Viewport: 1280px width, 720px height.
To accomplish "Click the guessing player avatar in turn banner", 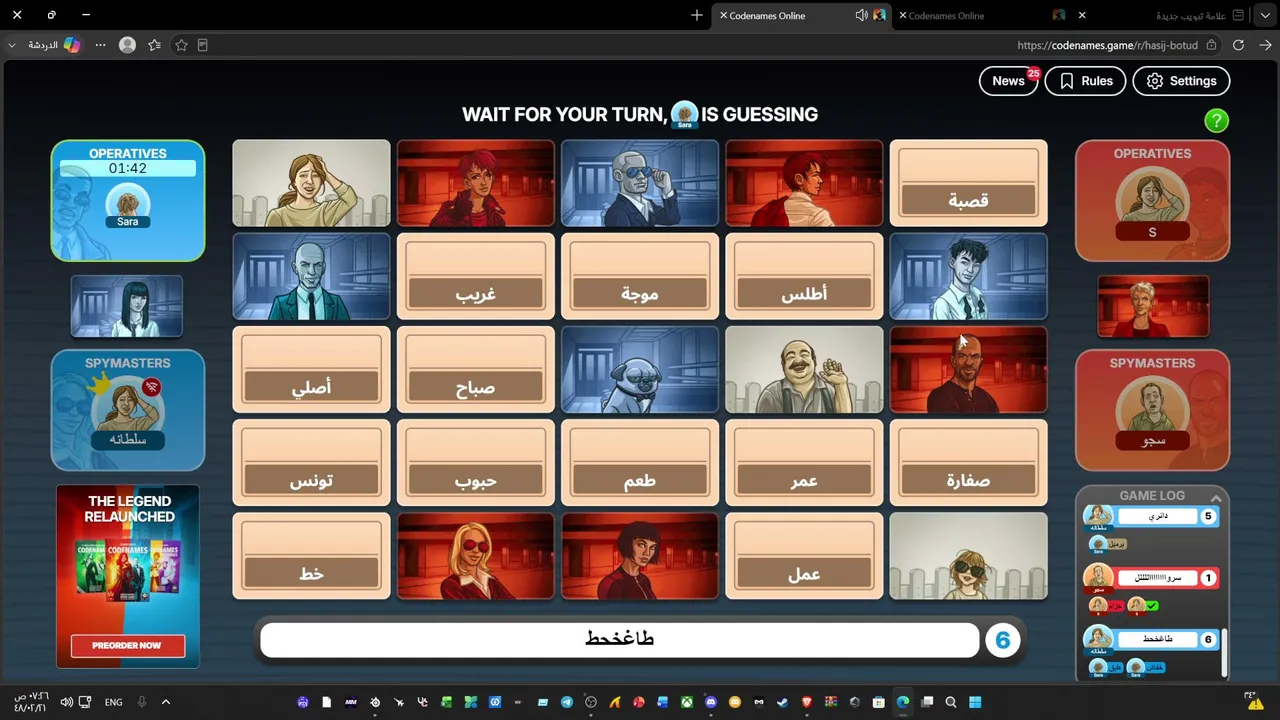I will click(684, 115).
